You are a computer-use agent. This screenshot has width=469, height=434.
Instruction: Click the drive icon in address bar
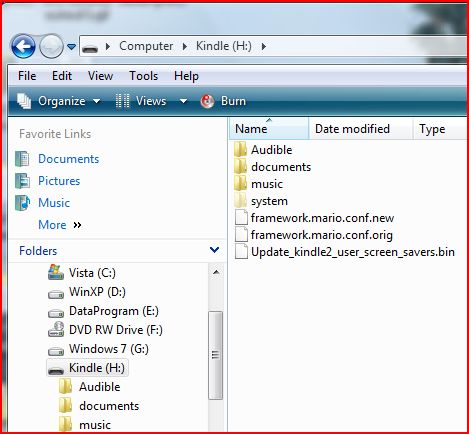90,48
